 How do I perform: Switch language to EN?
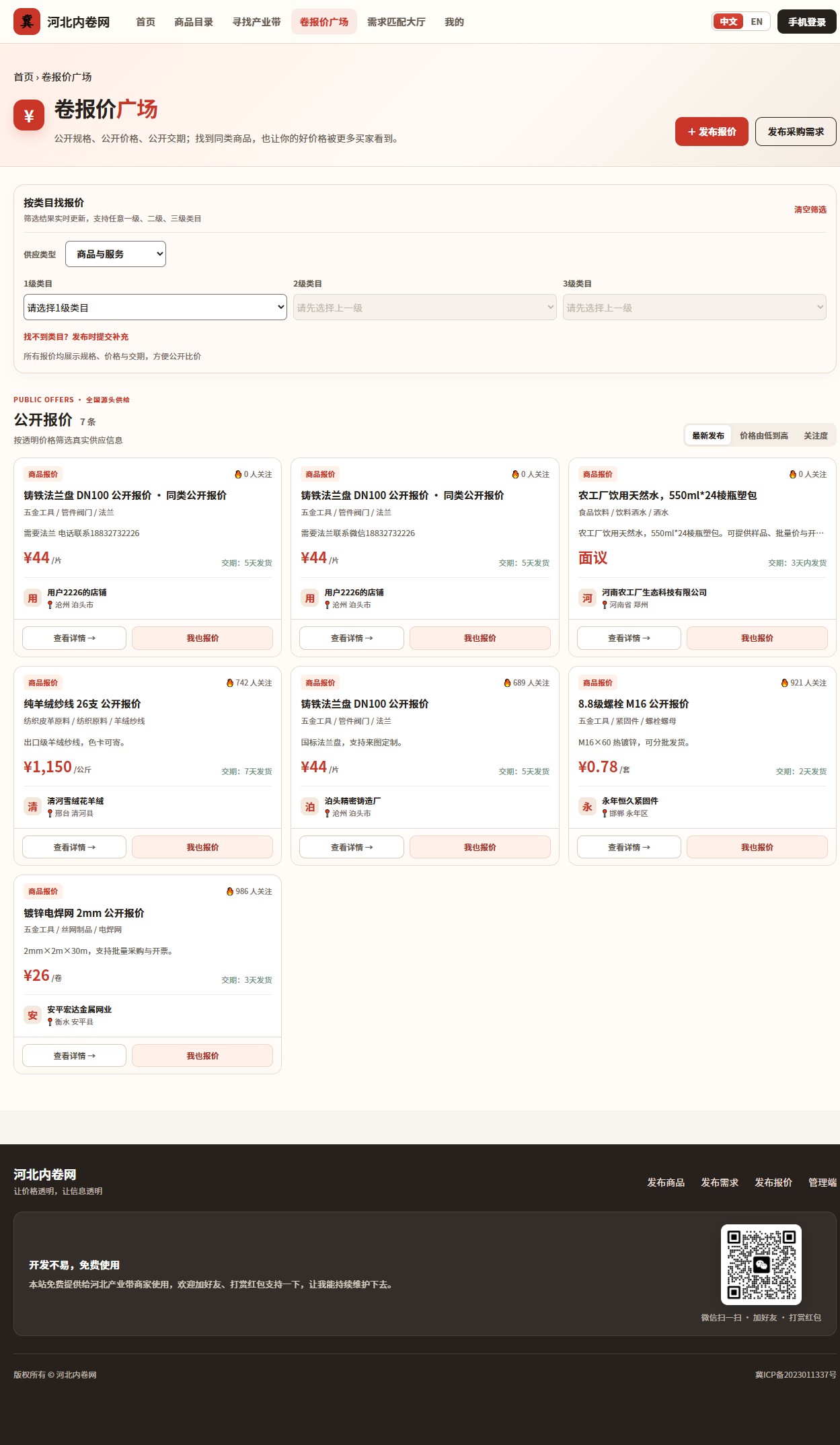(x=757, y=22)
